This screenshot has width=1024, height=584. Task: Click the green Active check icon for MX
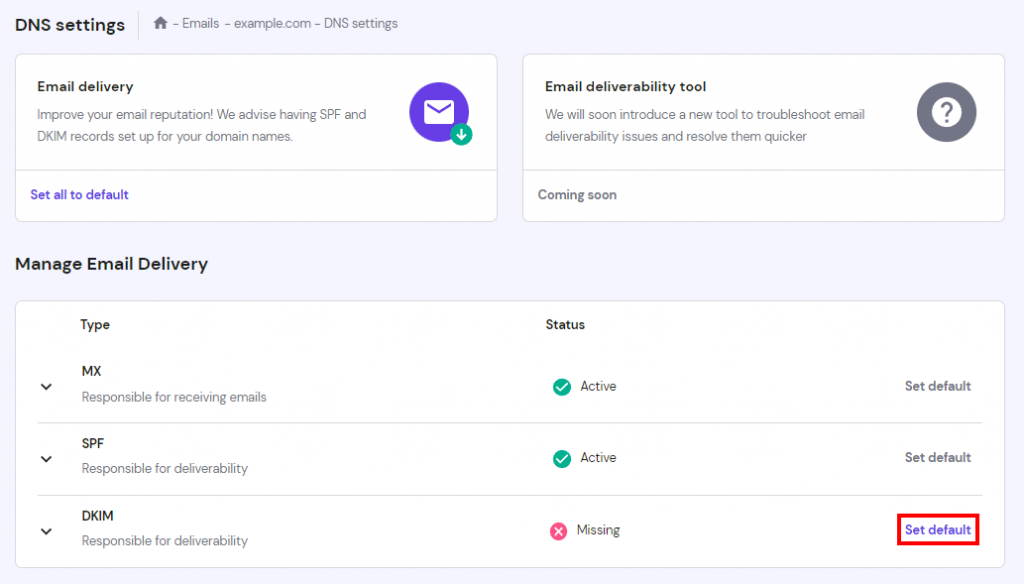561,386
